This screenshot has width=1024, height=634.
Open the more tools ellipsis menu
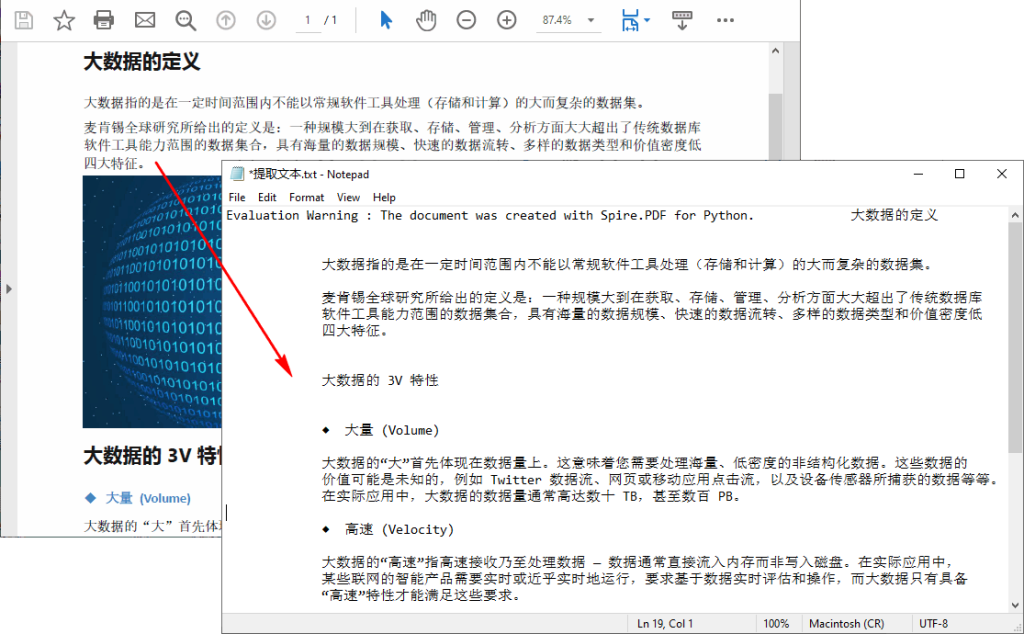[724, 19]
